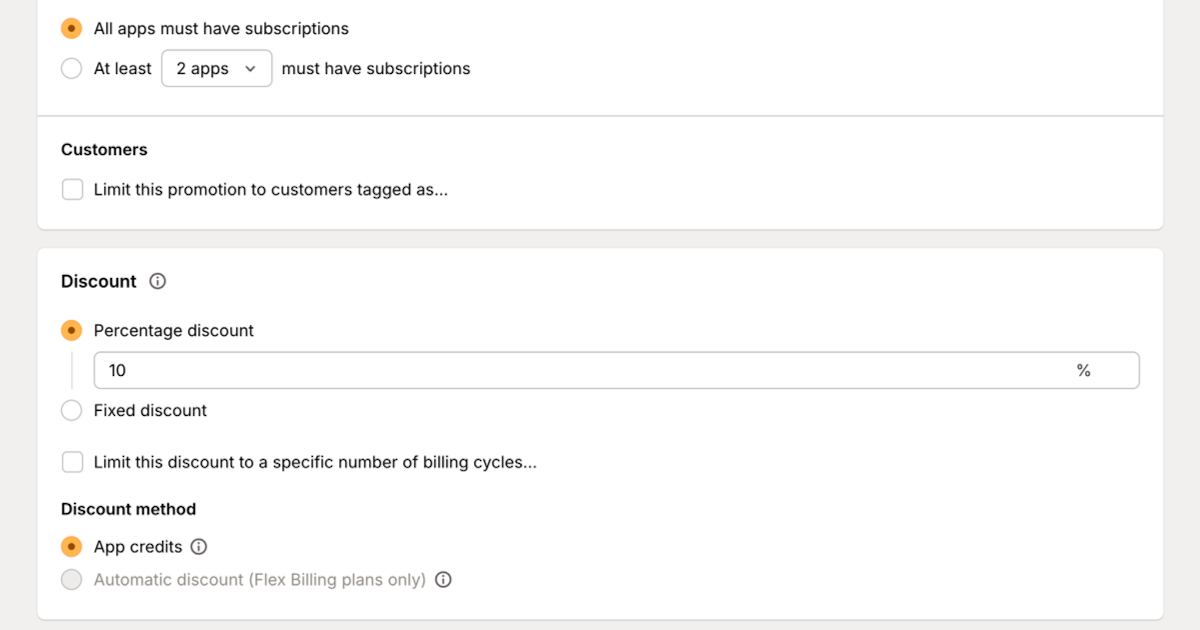Enable limiting promotion to tagged customers checkbox
1200x630 pixels.
tap(72, 190)
